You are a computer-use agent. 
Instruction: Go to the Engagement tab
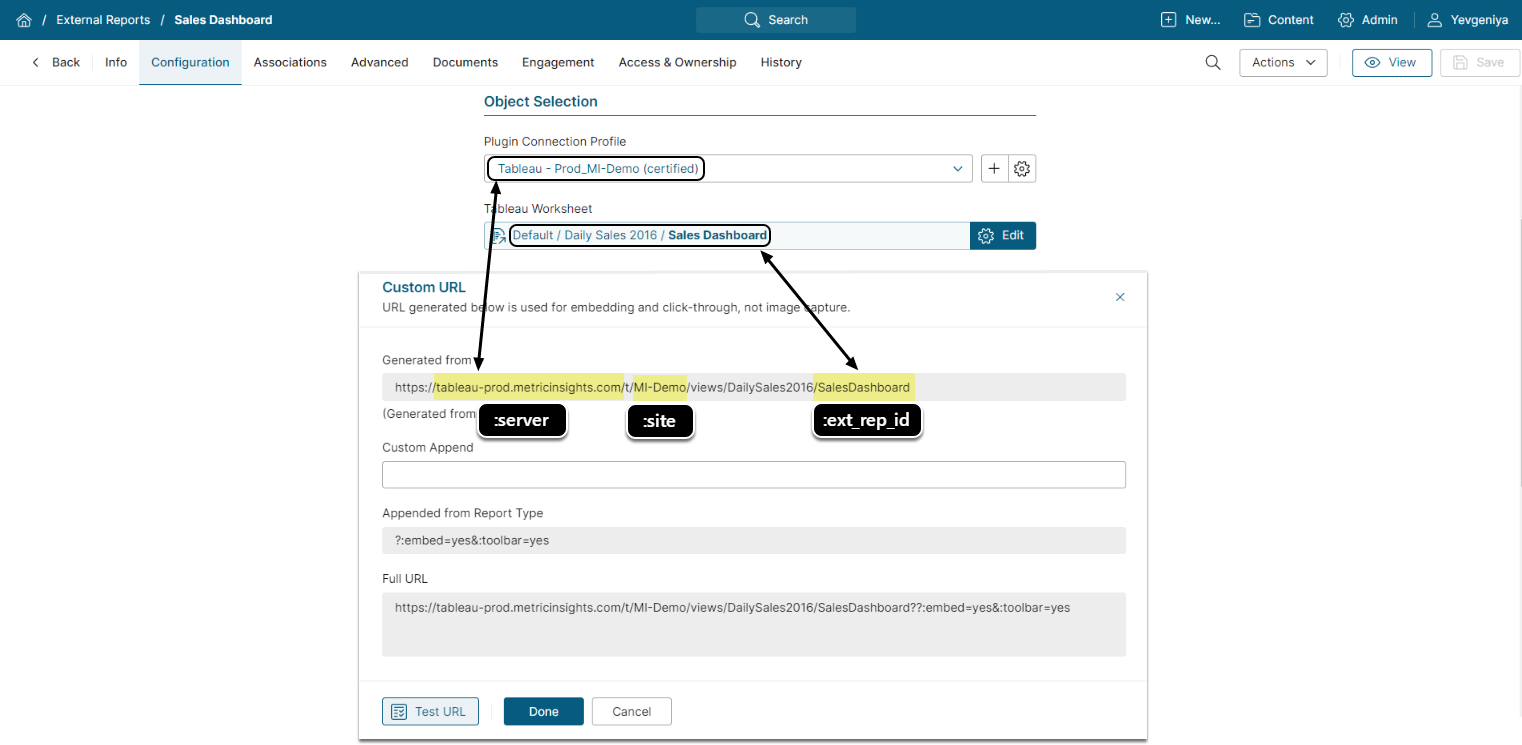(558, 62)
